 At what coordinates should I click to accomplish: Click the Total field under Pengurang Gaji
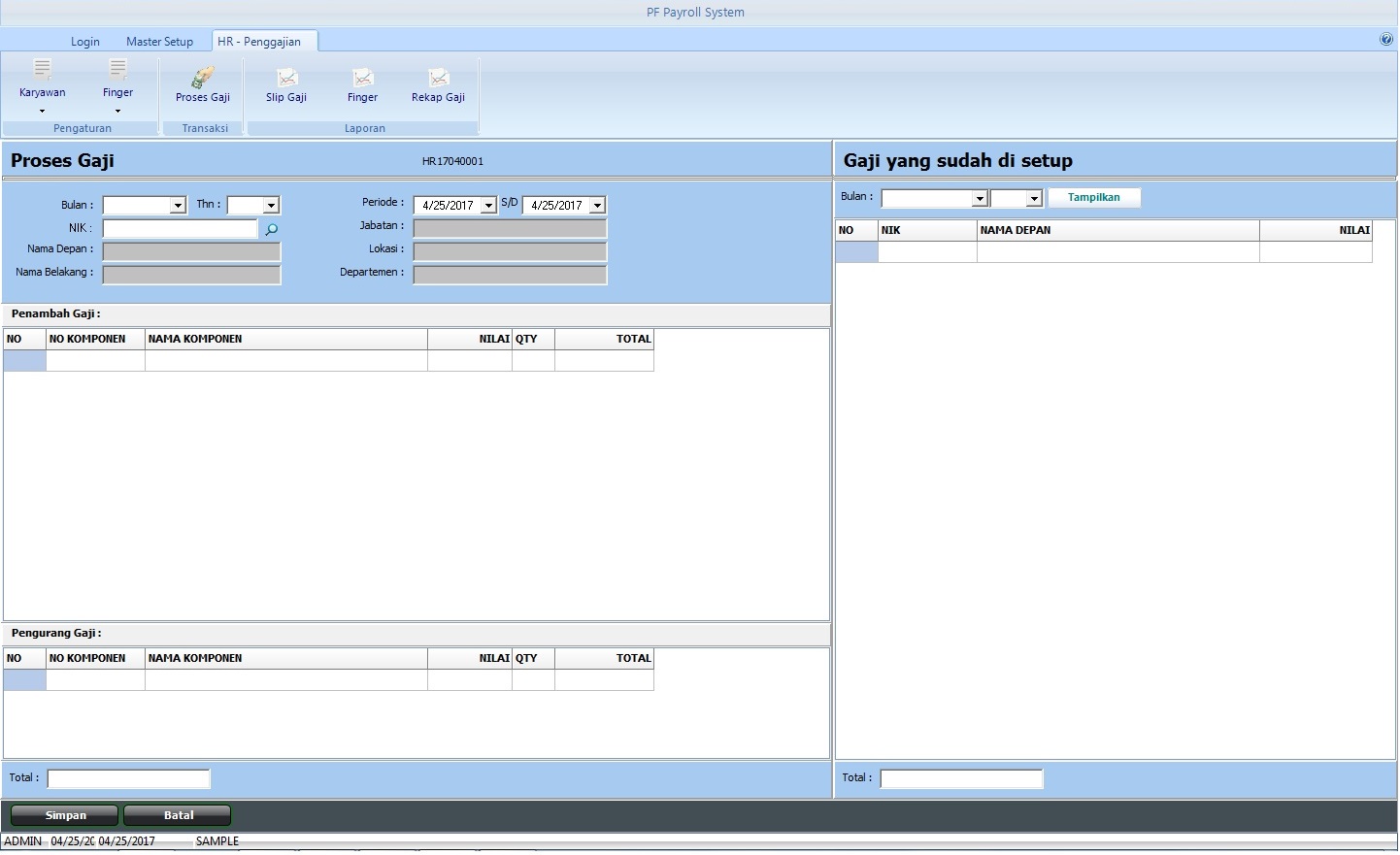[x=128, y=778]
